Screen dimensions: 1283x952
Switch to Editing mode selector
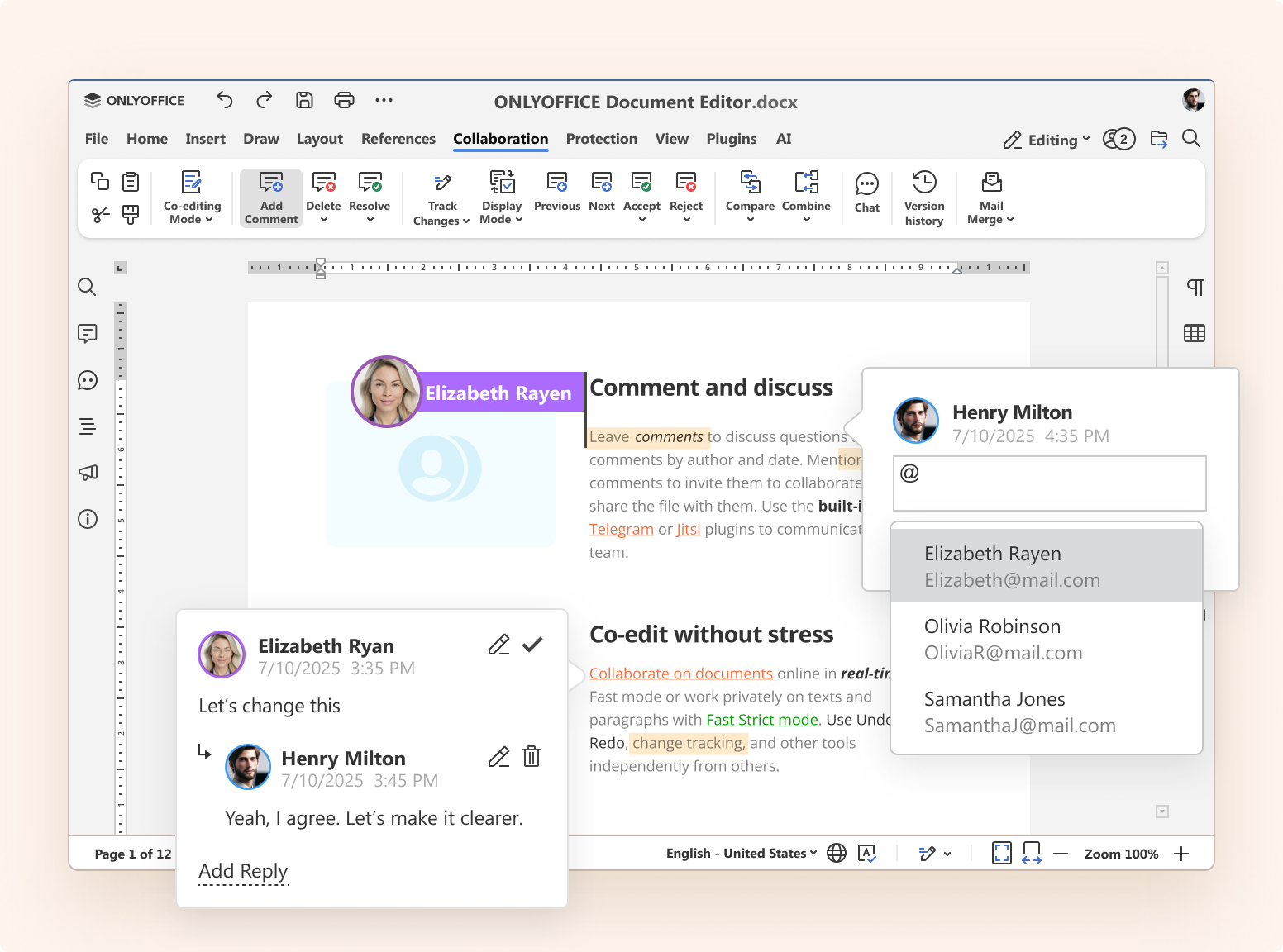(x=1046, y=139)
